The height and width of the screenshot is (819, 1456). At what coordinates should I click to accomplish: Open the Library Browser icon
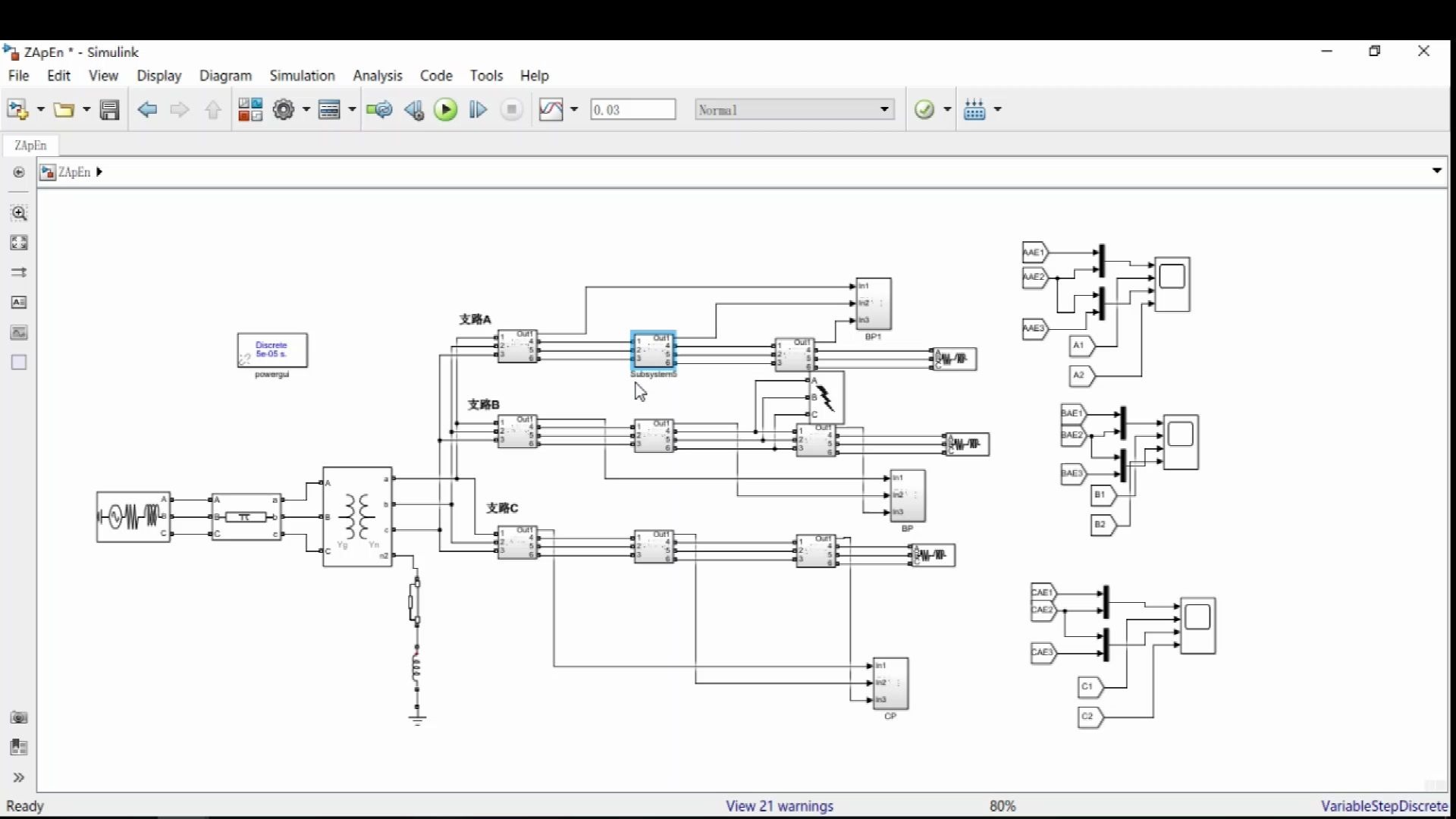coord(250,110)
